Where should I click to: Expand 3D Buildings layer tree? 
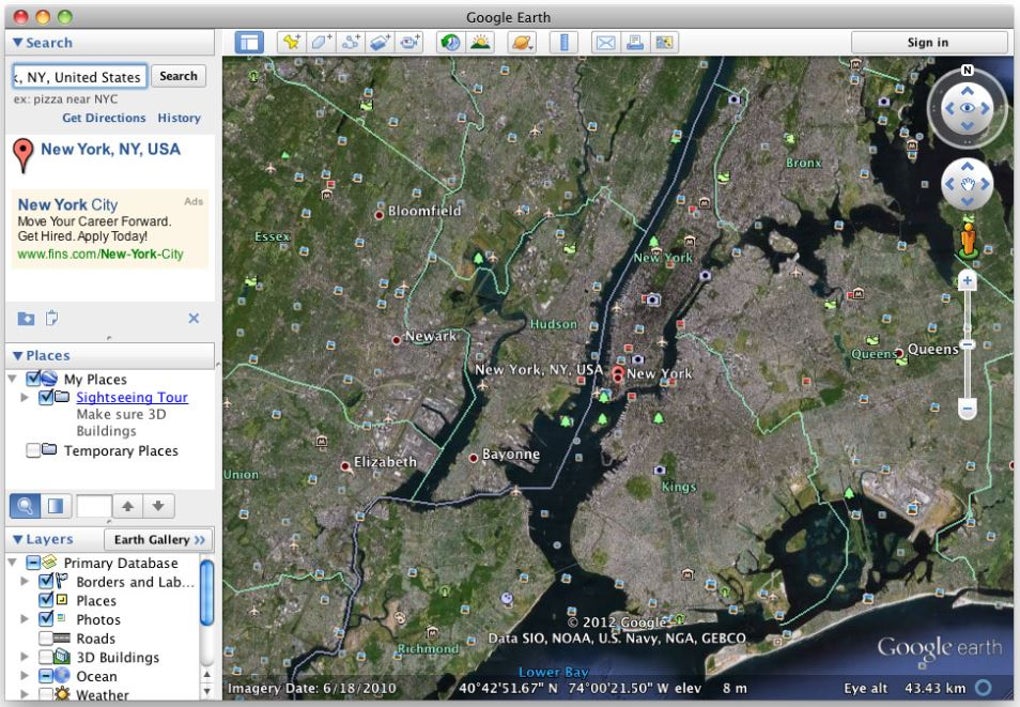pos(25,657)
